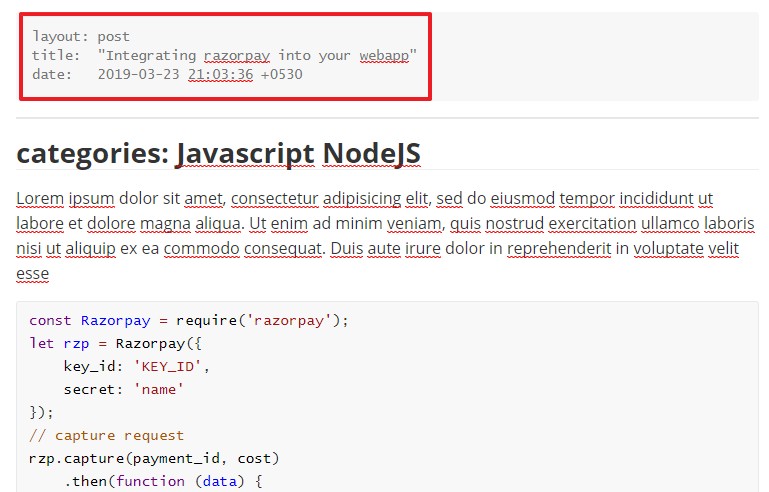This screenshot has width=769, height=492.
Task: Click the closing '});' code line
Action: pyautogui.click(x=41, y=413)
